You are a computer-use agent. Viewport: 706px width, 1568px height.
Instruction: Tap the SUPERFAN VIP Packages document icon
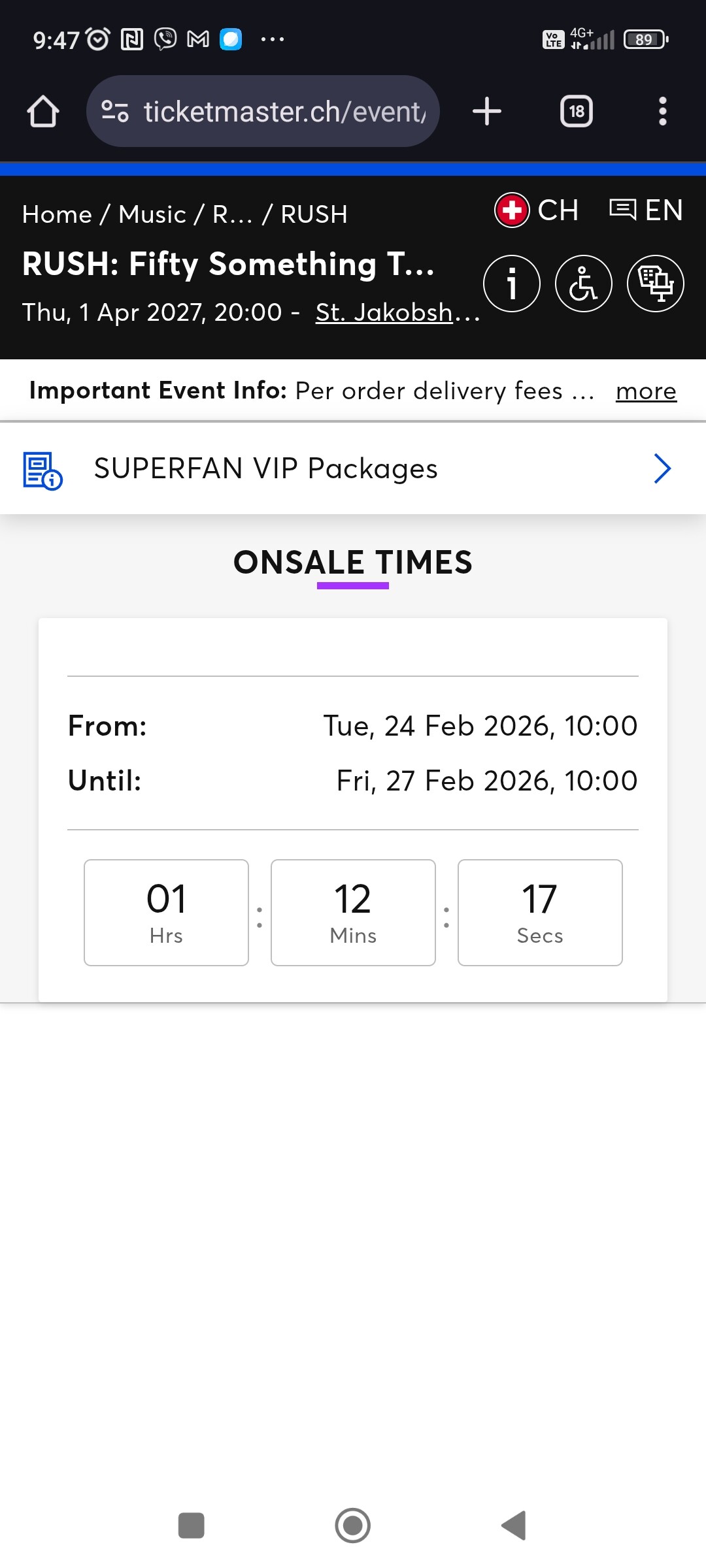point(42,470)
